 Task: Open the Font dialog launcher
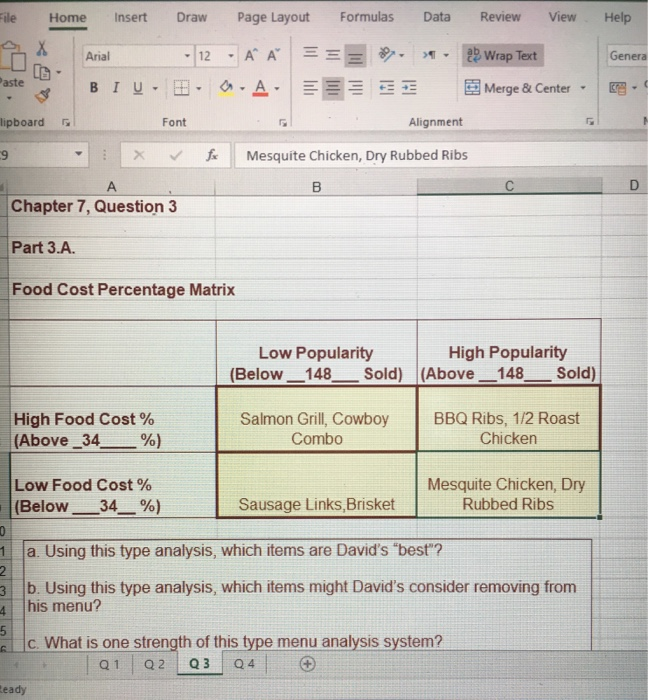coord(282,122)
